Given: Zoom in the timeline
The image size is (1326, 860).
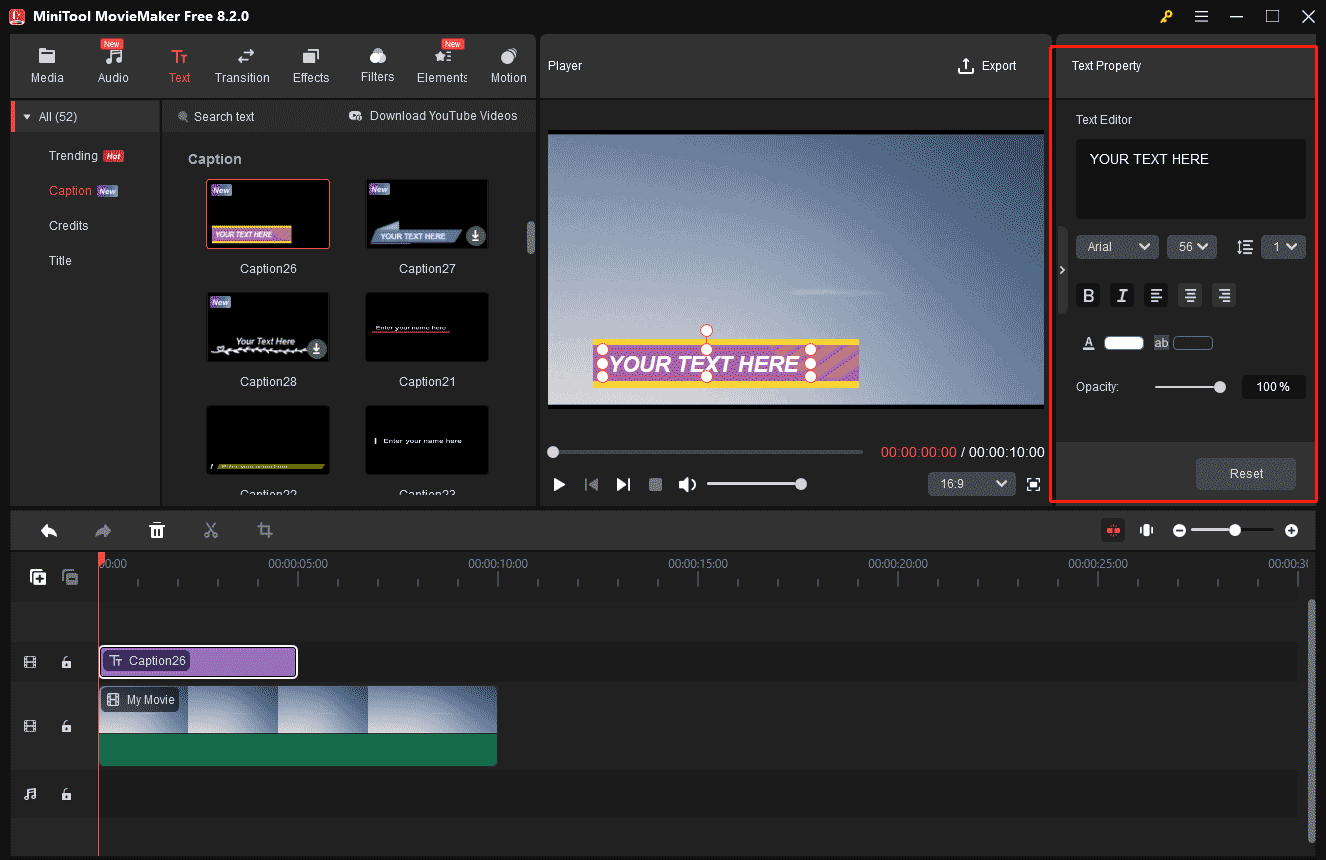Looking at the screenshot, I should (1292, 531).
